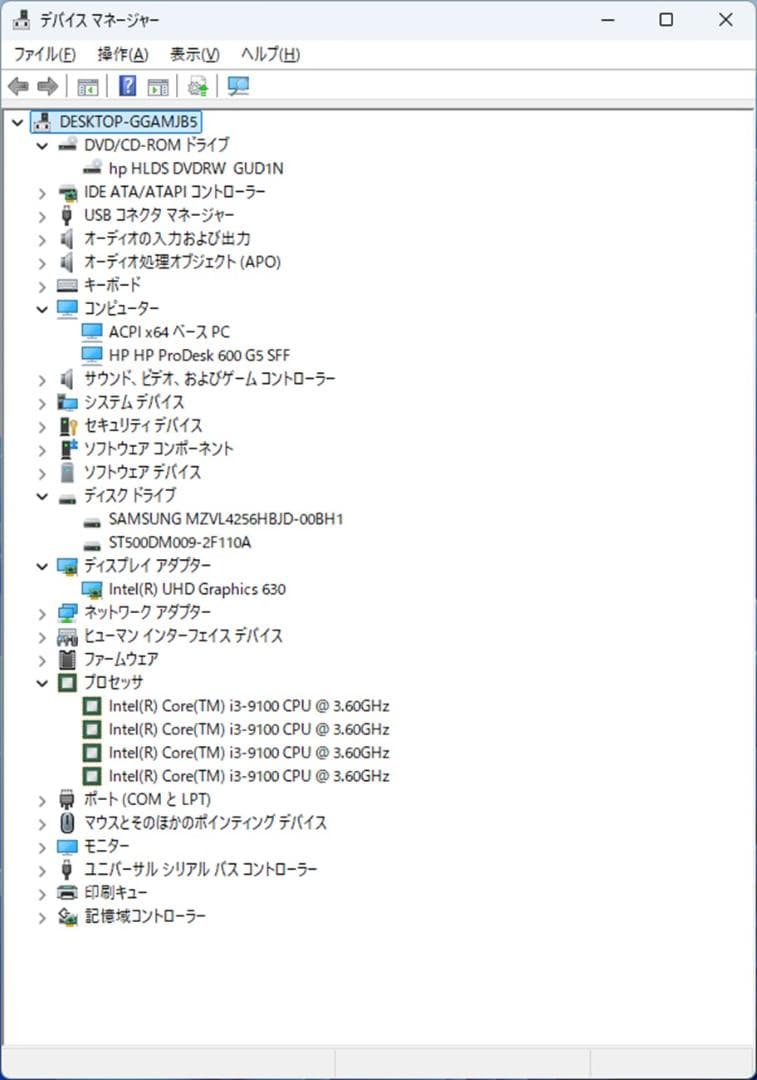Click the 記憶域コントローラー icon
Image resolution: width=757 pixels, height=1080 pixels.
68,916
